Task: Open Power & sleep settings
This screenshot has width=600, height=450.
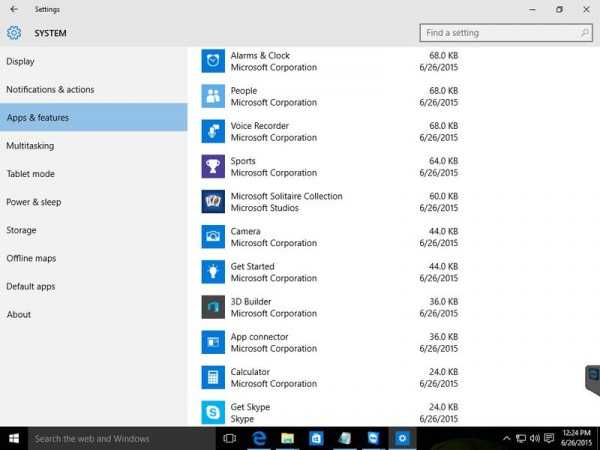Action: (x=34, y=202)
